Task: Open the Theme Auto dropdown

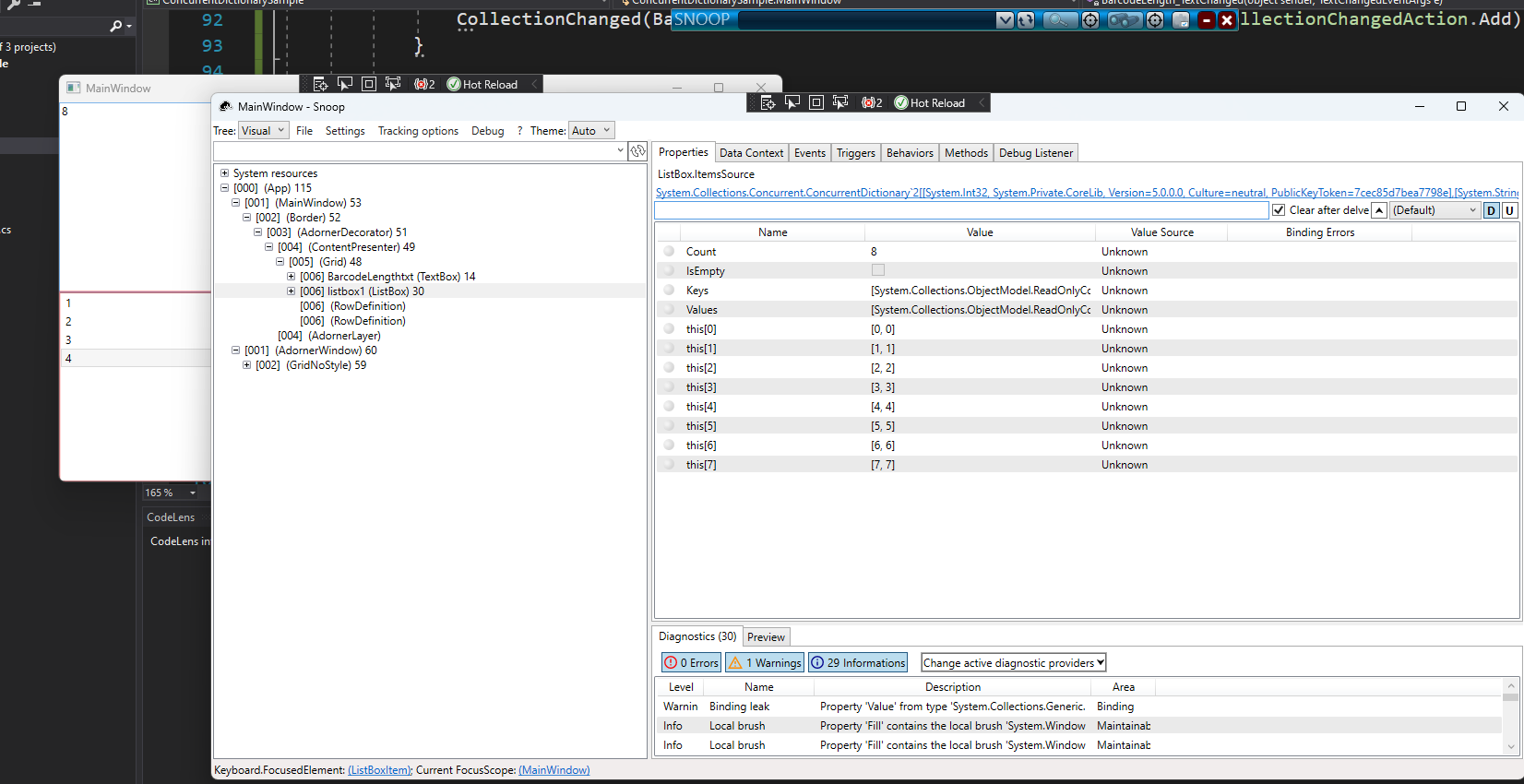Action: pos(591,131)
